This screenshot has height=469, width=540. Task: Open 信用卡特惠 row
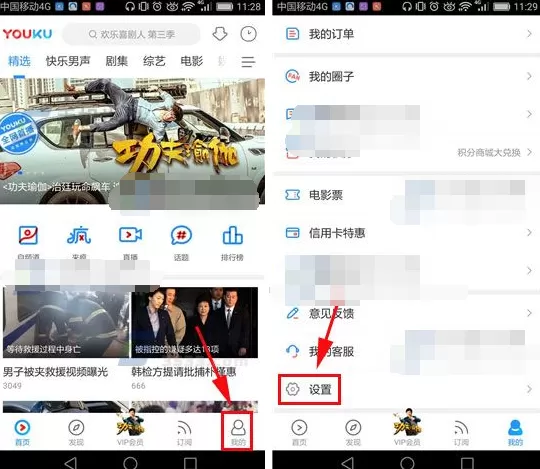pyautogui.click(x=406, y=233)
